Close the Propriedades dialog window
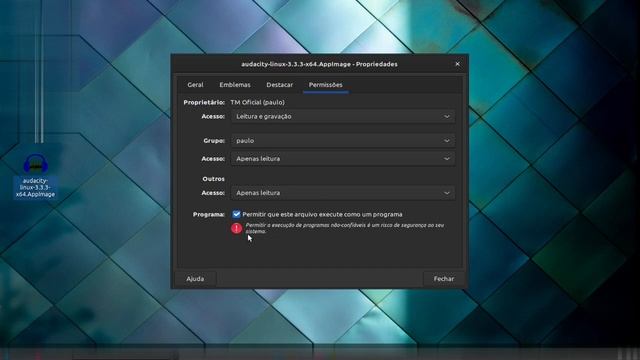Screen dimensions: 640x360 [x=457, y=64]
